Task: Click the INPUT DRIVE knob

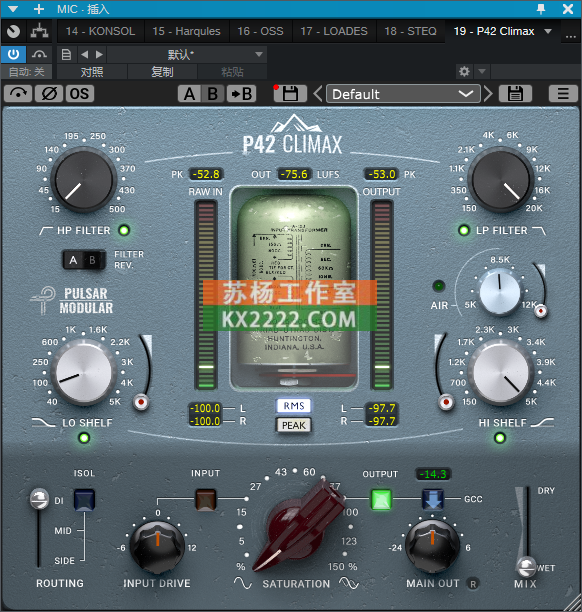Action: [157, 547]
